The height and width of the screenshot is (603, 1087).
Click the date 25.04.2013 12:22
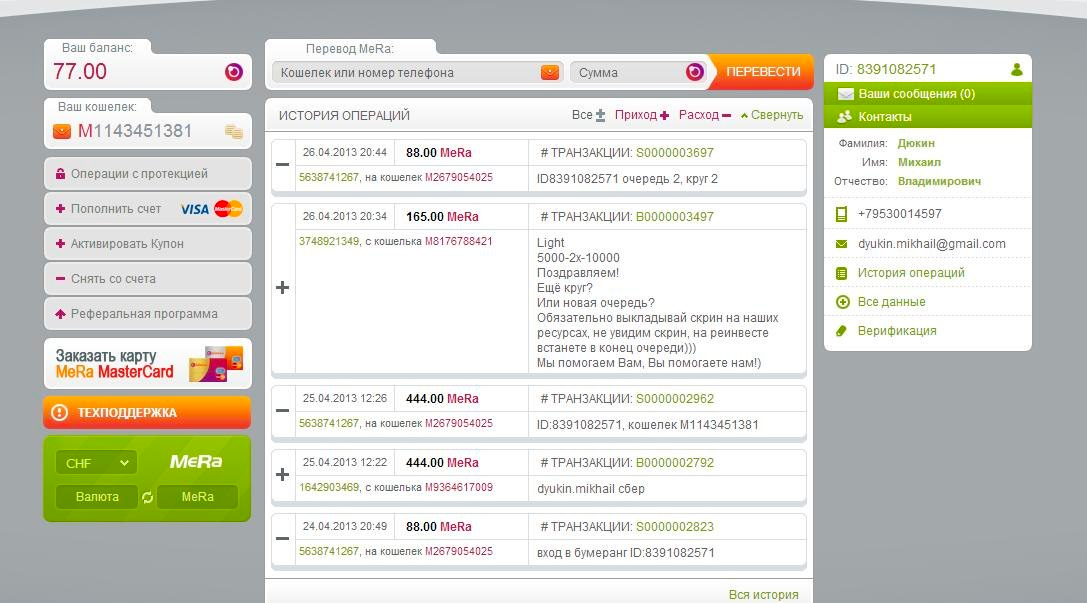[x=345, y=462]
